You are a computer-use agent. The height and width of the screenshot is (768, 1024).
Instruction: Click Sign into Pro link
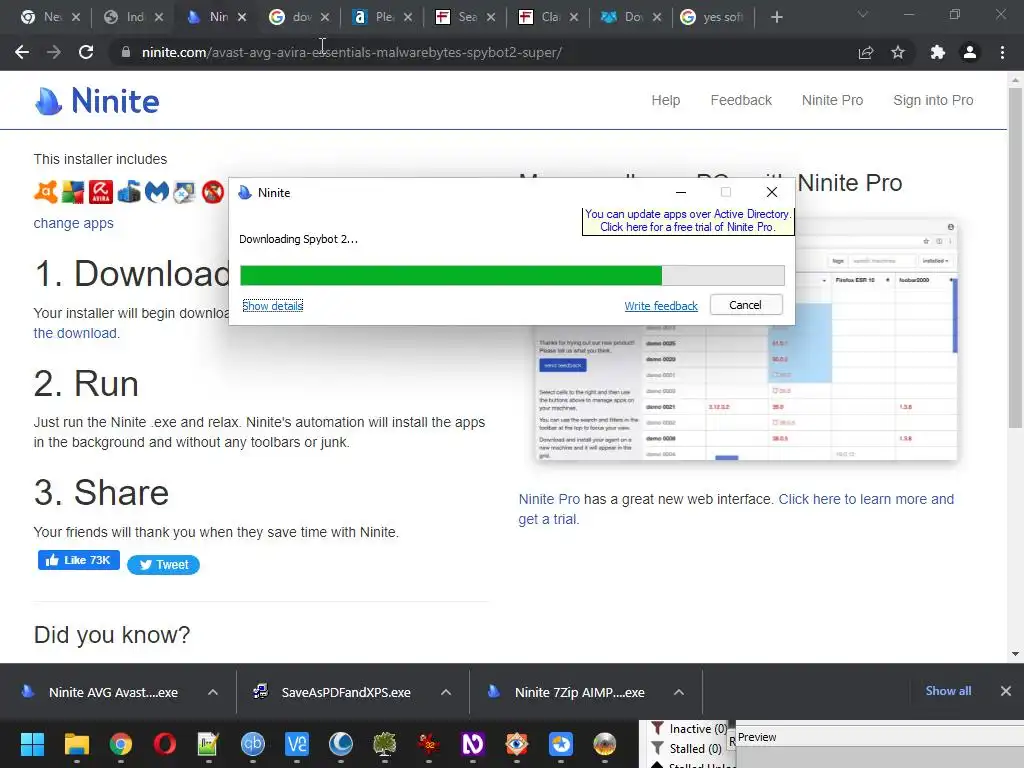[x=933, y=101]
